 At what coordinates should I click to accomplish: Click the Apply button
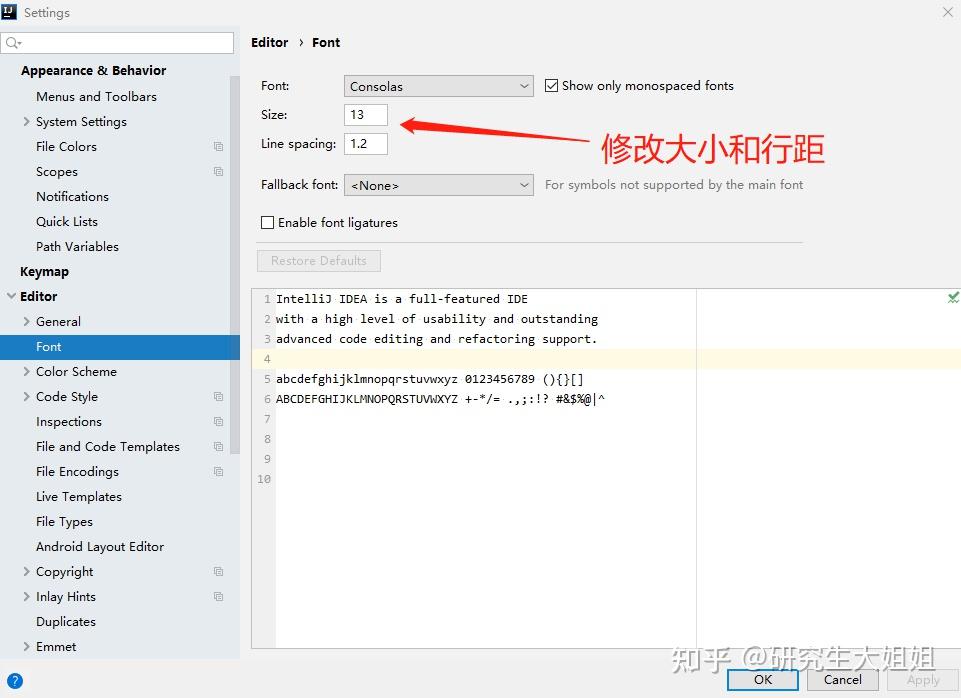923,680
